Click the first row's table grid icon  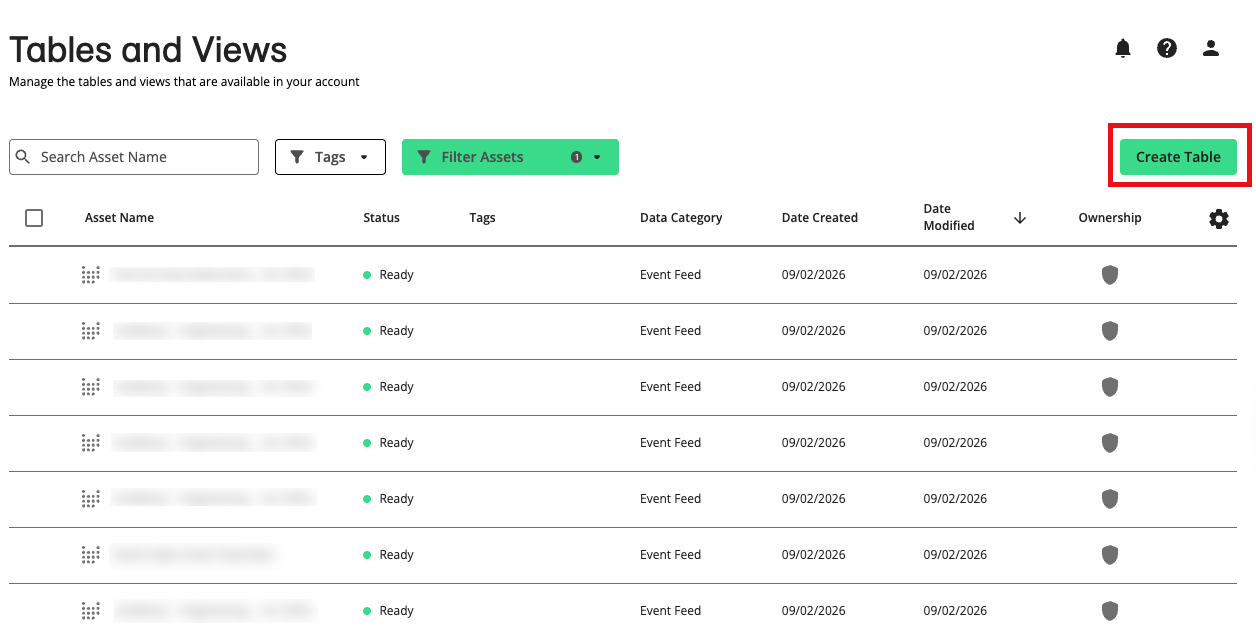pos(91,275)
